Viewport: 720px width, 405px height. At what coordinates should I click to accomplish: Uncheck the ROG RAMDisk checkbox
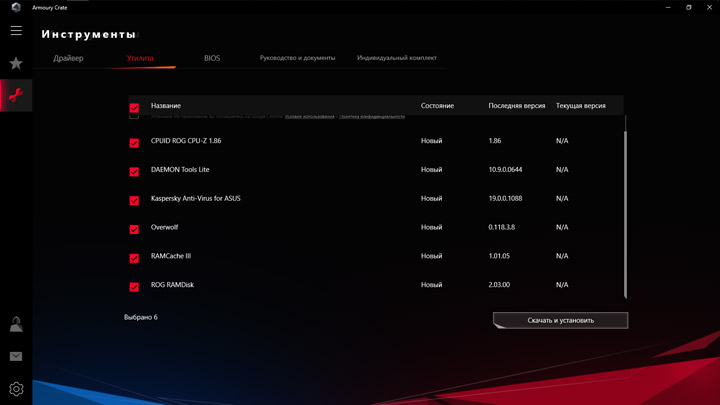tap(134, 287)
